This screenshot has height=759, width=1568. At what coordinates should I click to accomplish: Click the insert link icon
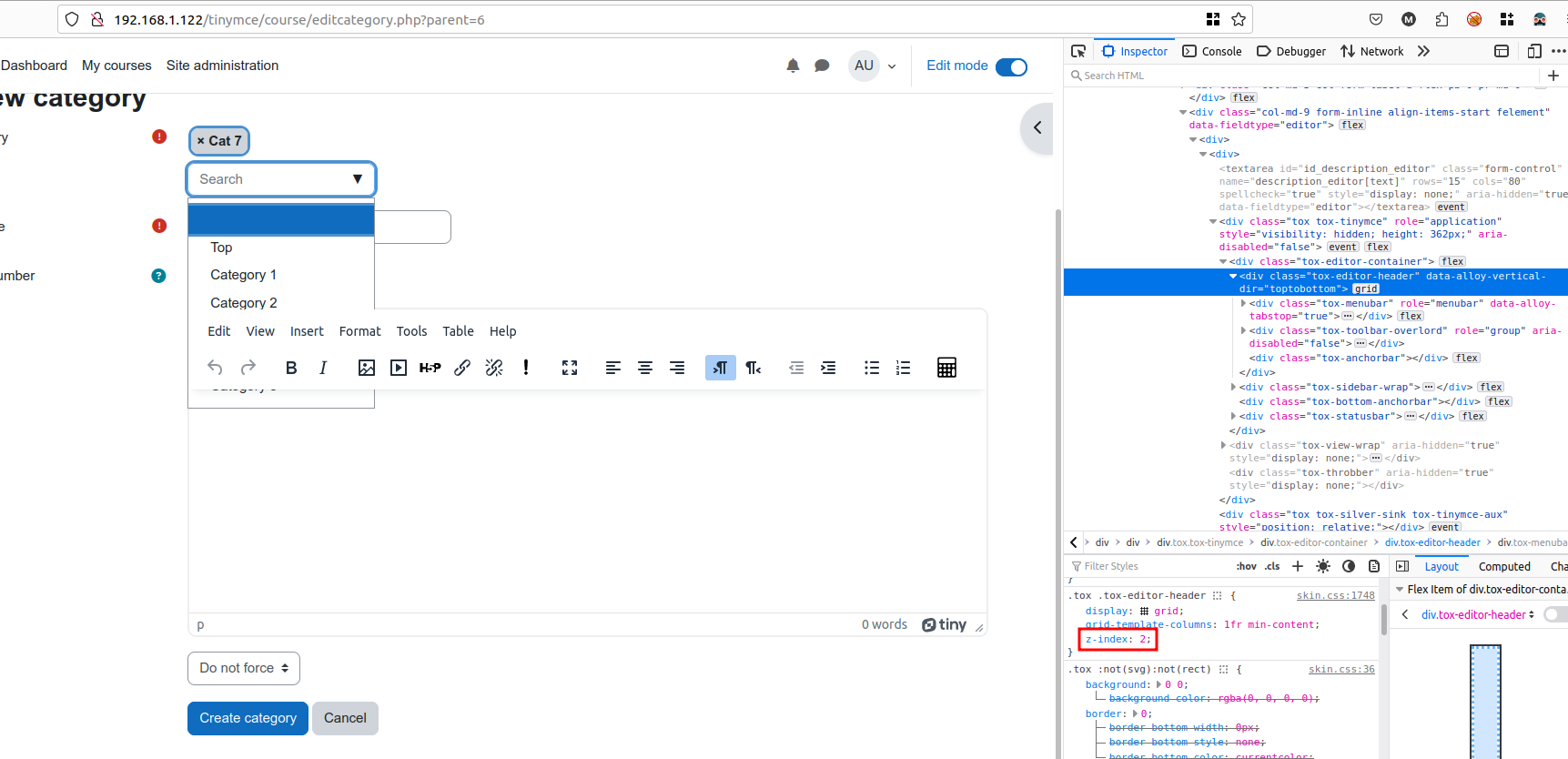click(462, 368)
